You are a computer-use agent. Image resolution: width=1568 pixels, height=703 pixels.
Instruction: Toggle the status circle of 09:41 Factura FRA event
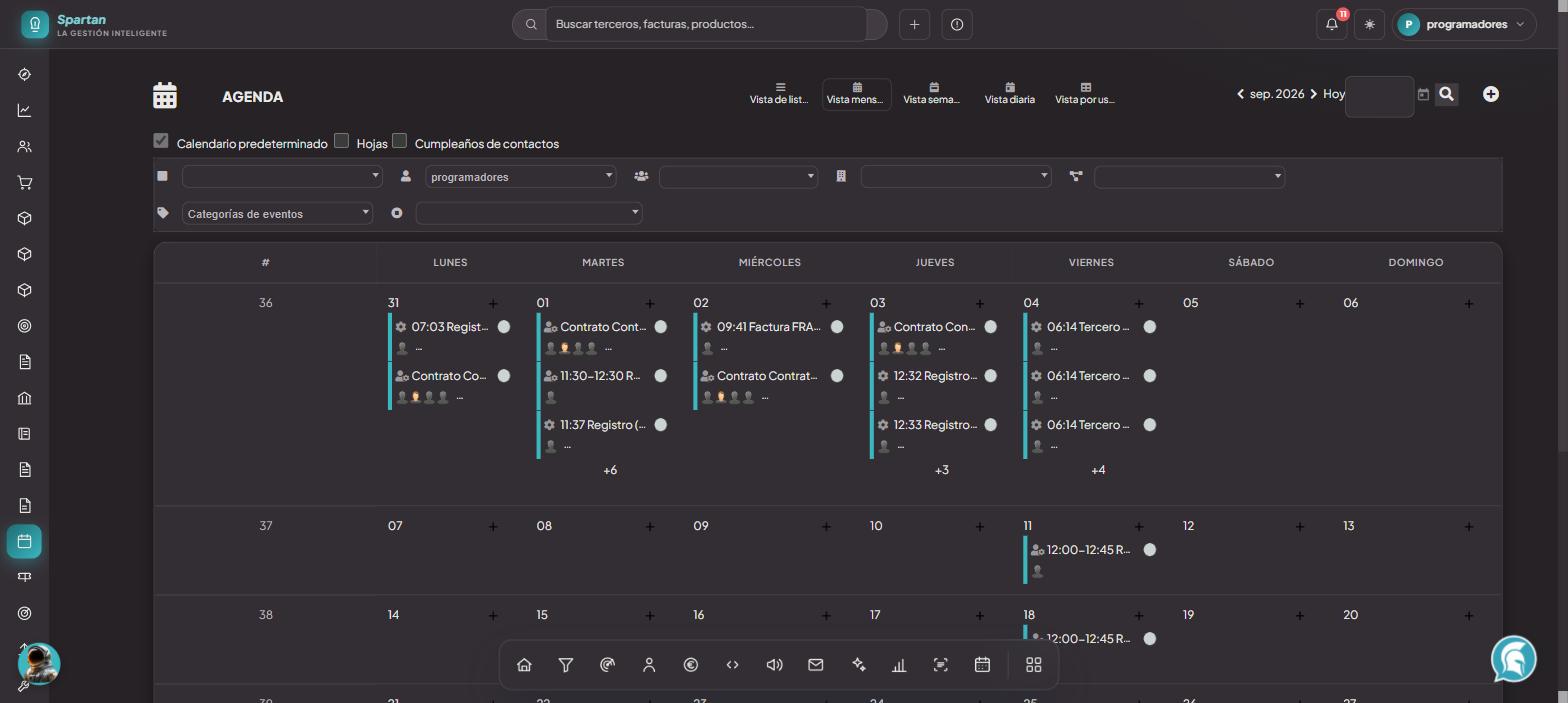coord(837,327)
